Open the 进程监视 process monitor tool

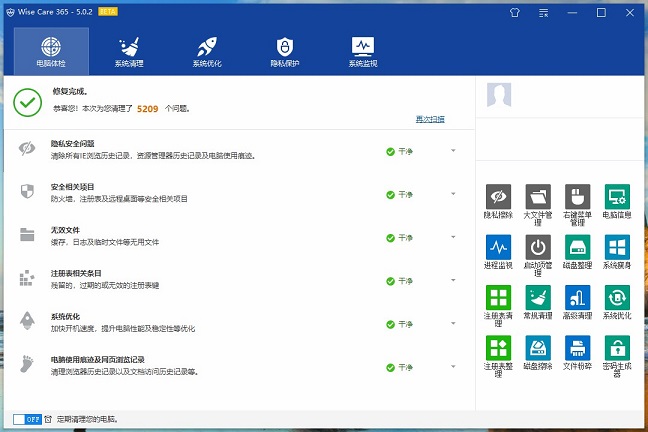[x=498, y=248]
